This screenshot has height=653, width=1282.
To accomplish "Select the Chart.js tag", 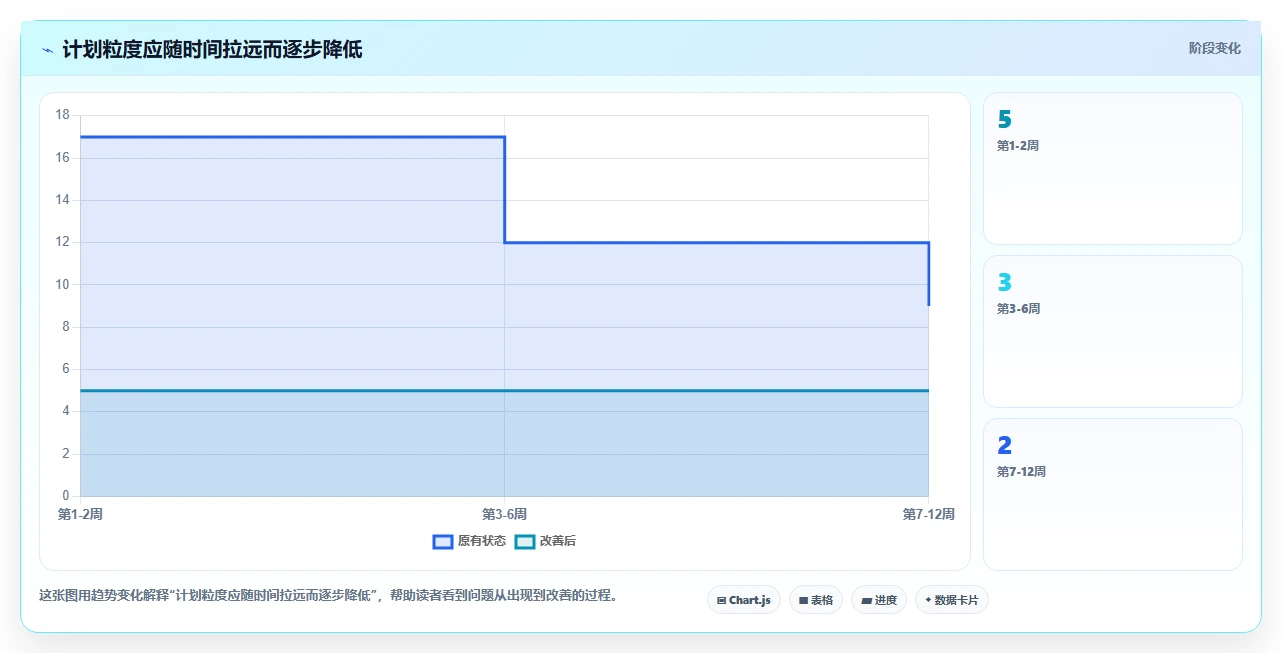I will (744, 600).
